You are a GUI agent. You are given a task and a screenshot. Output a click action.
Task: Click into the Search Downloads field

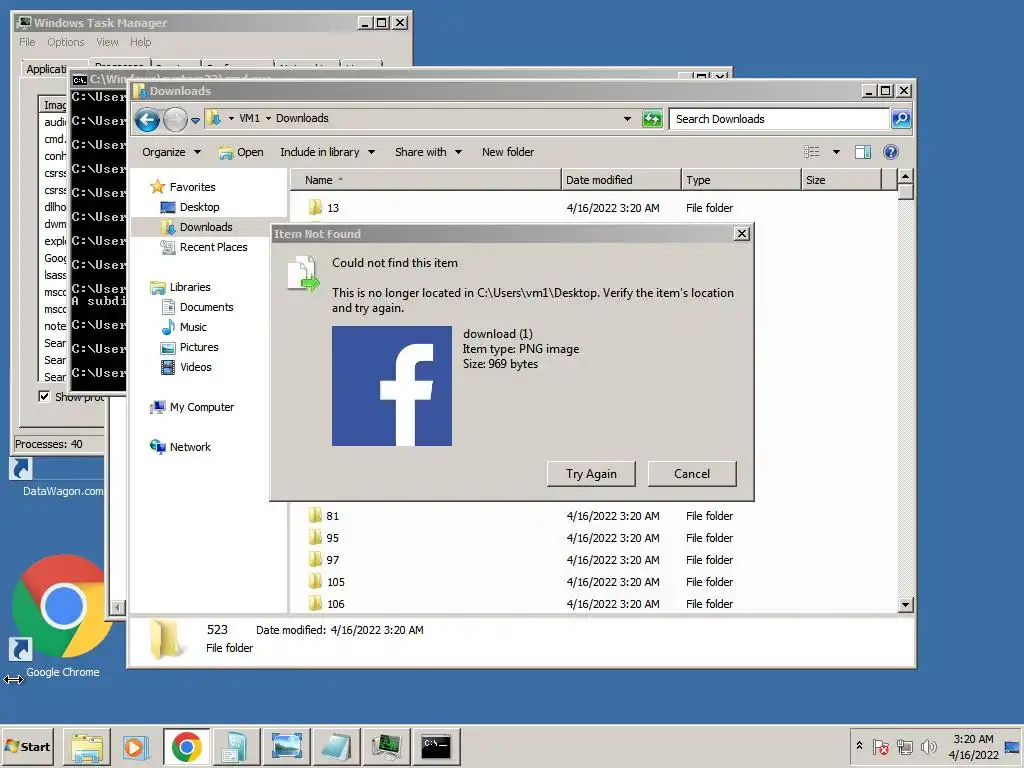click(780, 119)
